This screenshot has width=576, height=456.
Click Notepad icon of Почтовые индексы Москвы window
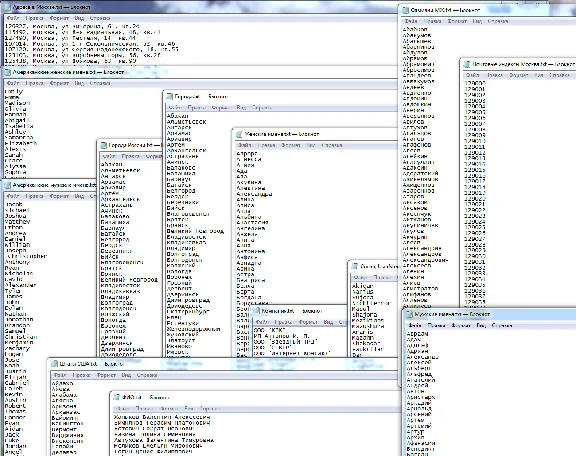click(x=467, y=64)
